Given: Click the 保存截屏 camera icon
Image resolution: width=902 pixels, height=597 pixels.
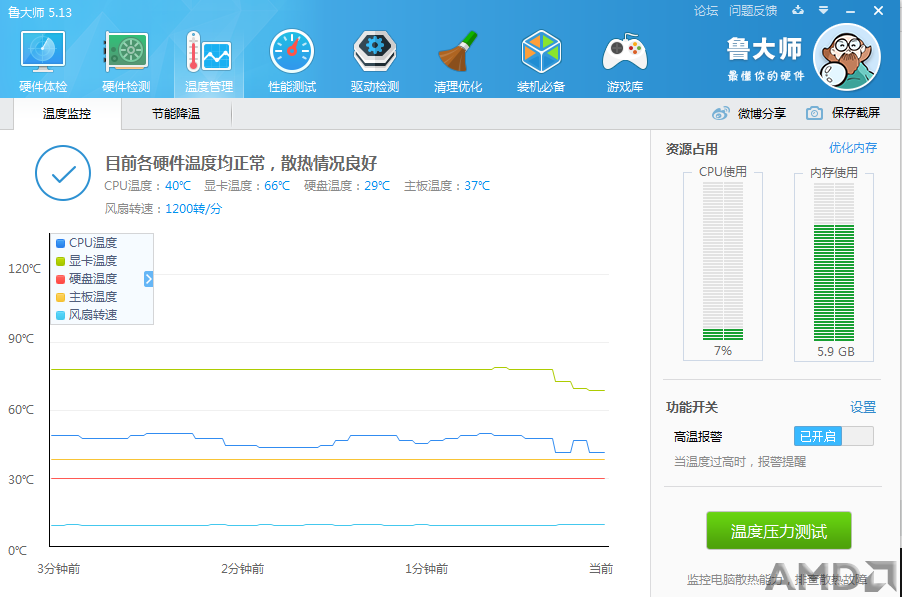Looking at the screenshot, I should (814, 113).
